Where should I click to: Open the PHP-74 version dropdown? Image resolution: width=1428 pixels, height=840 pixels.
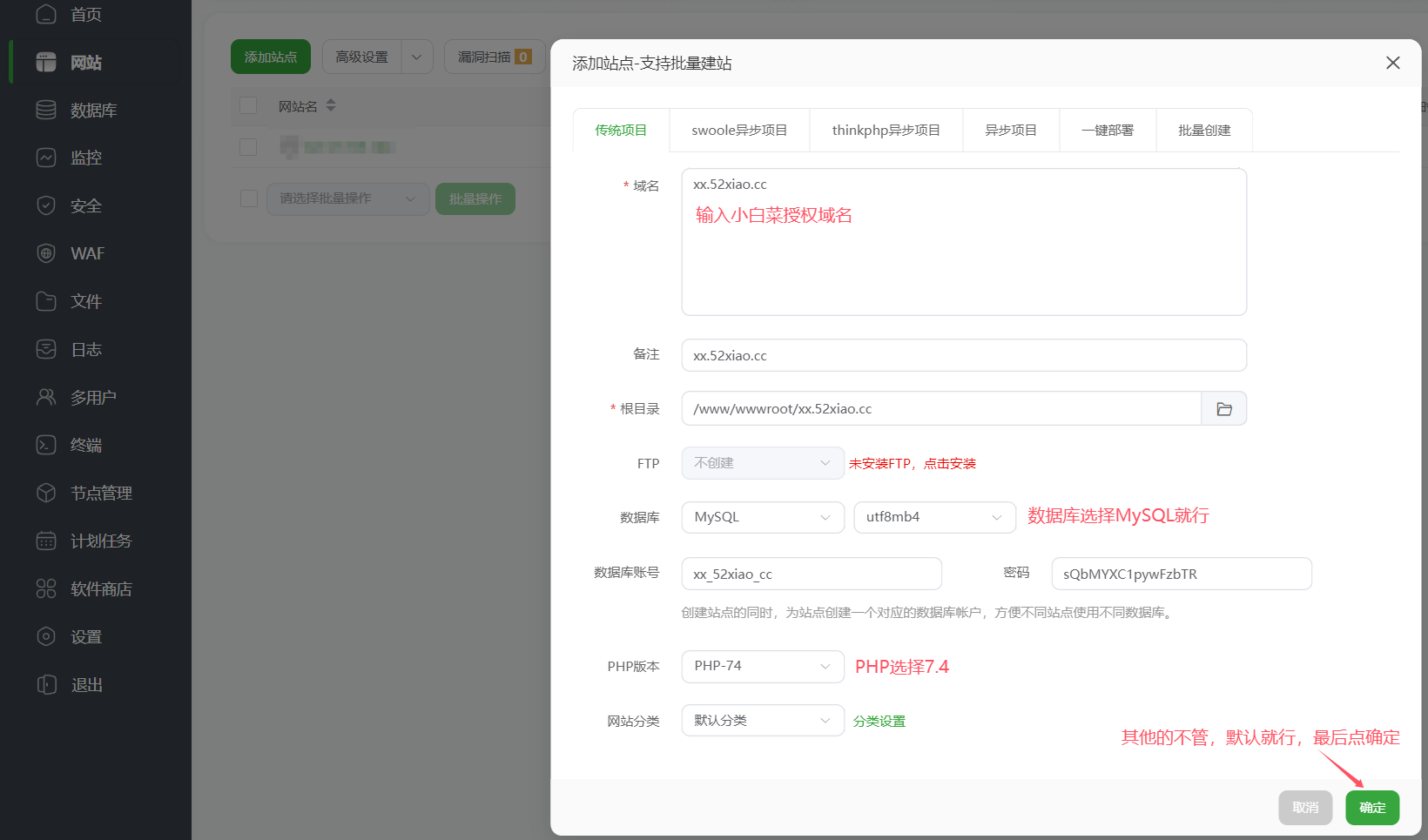(762, 666)
